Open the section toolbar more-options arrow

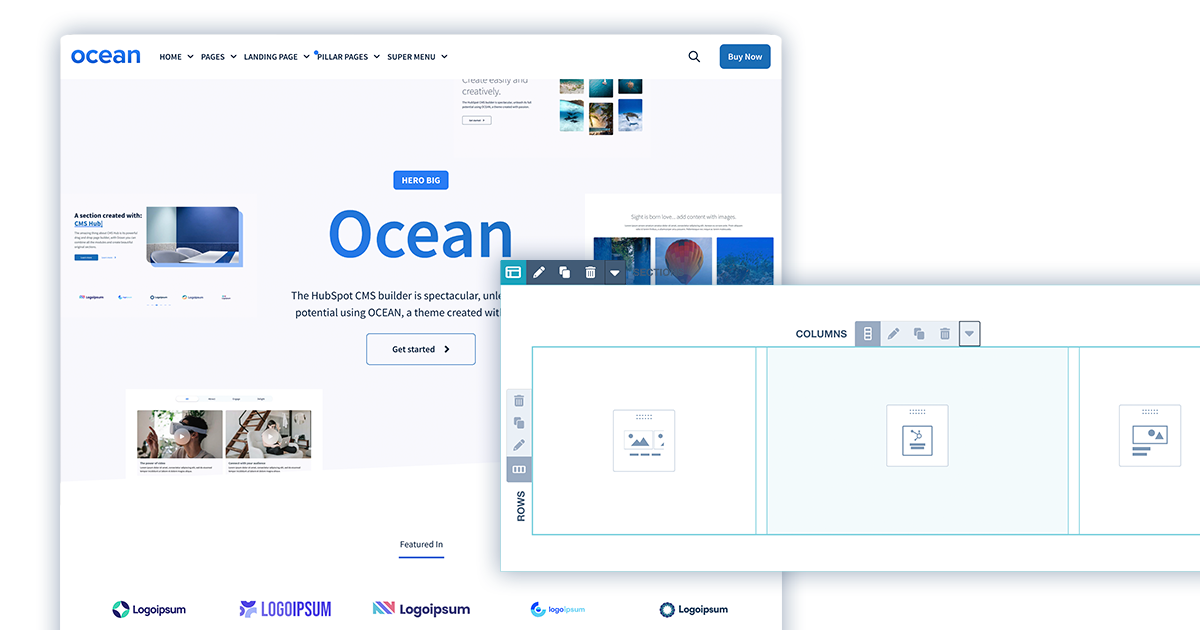(615, 272)
